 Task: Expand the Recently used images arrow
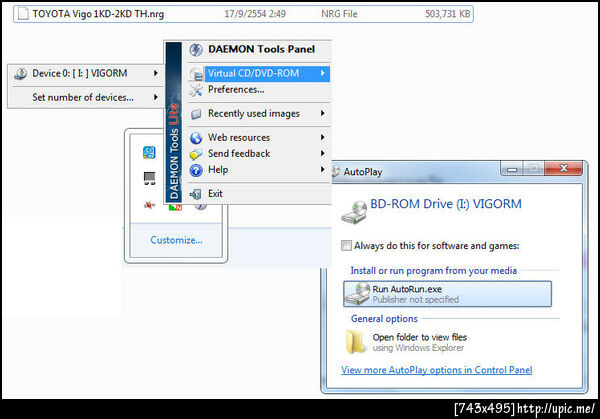323,113
